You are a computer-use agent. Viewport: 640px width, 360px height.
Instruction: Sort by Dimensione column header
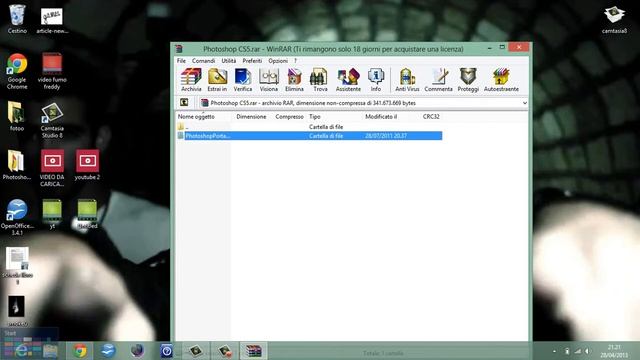pyautogui.click(x=251, y=117)
